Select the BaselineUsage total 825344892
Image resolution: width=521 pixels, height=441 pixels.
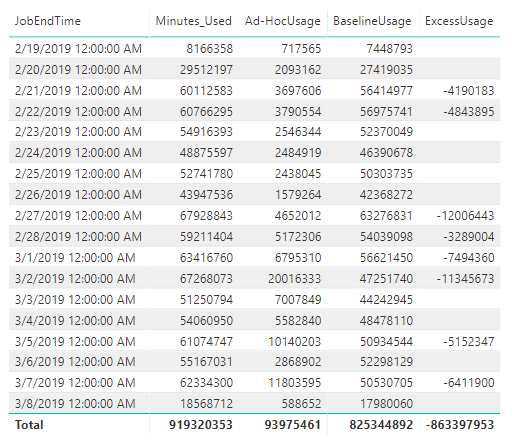click(381, 425)
